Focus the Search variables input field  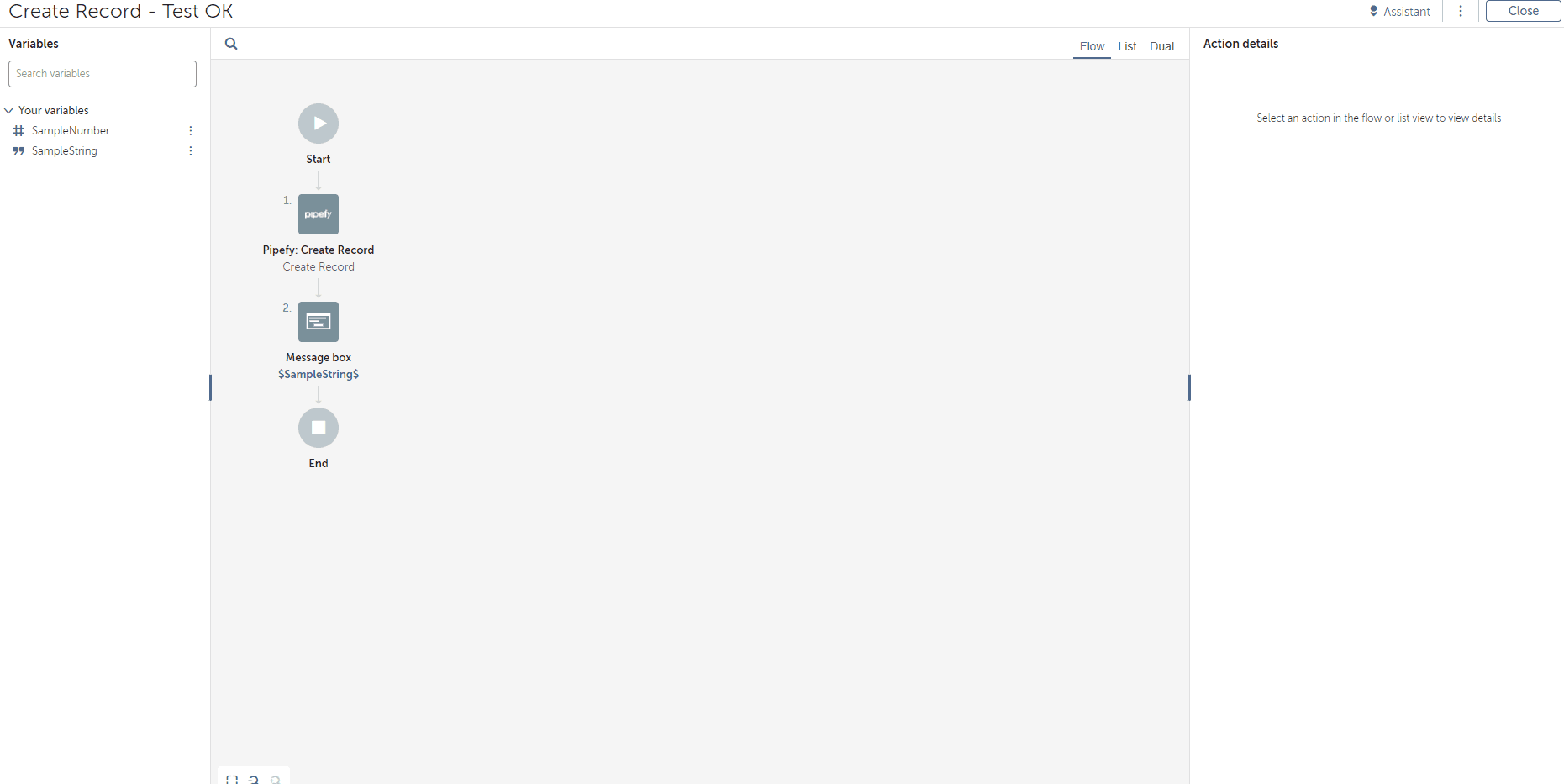pos(103,74)
